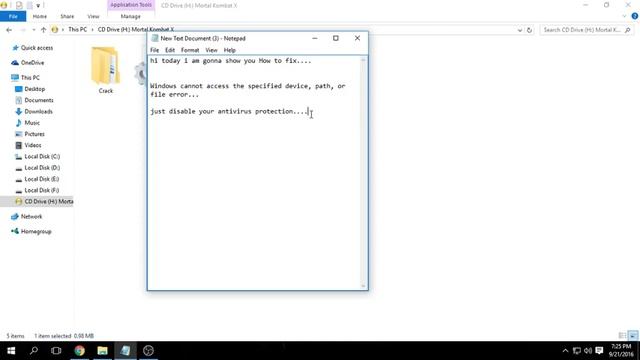Open taskbar search icon
This screenshot has height=360, width=640.
34,351
